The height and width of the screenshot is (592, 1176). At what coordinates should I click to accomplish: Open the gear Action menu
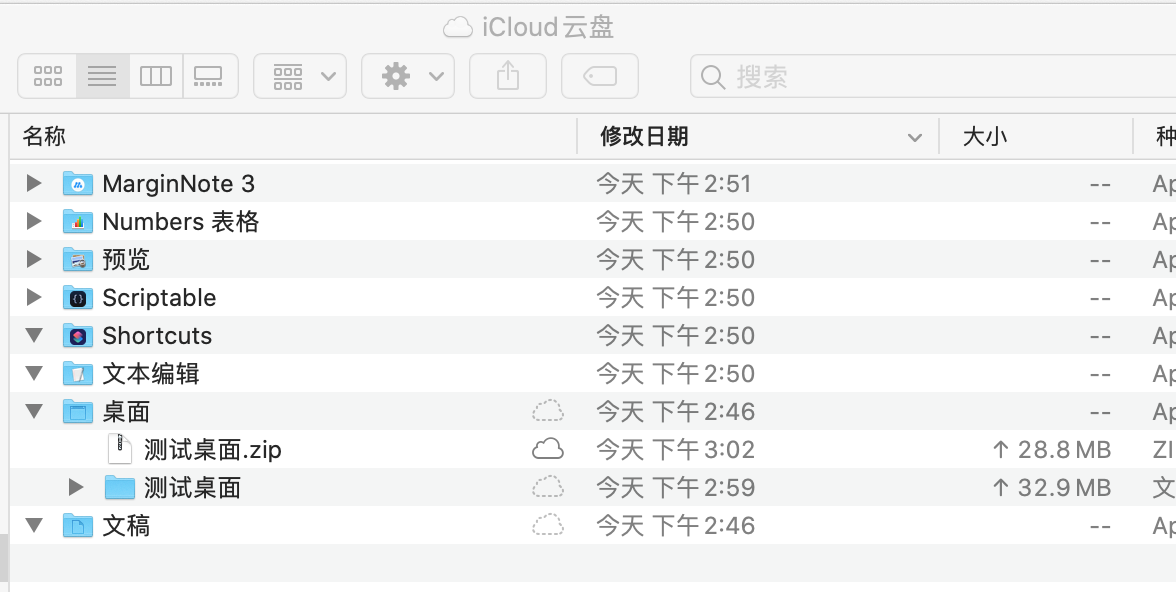[x=408, y=76]
